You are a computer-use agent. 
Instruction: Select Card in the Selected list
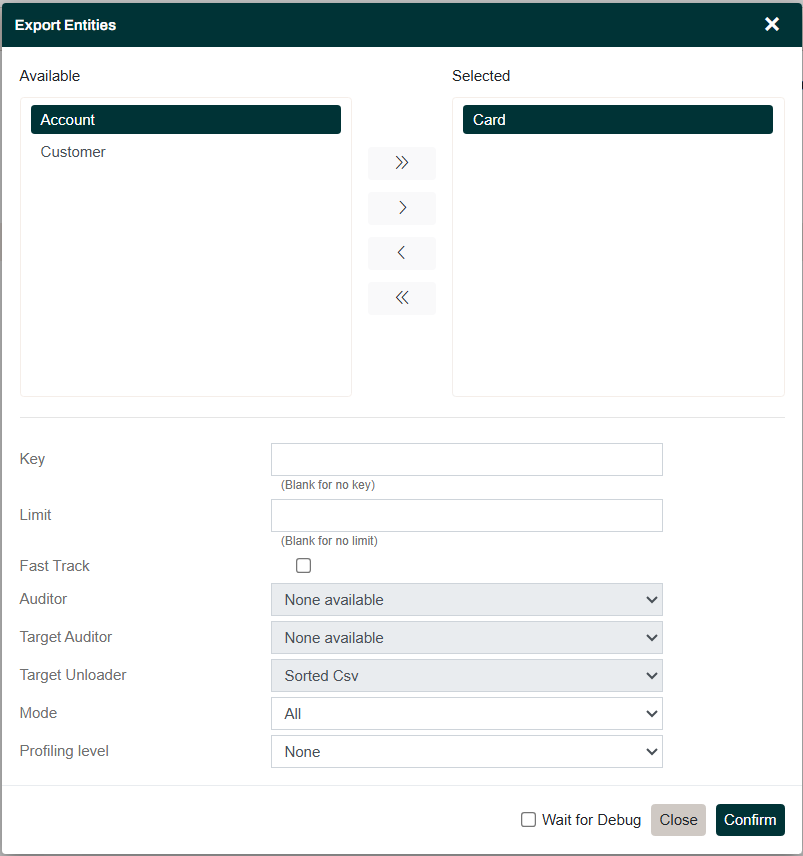point(617,119)
